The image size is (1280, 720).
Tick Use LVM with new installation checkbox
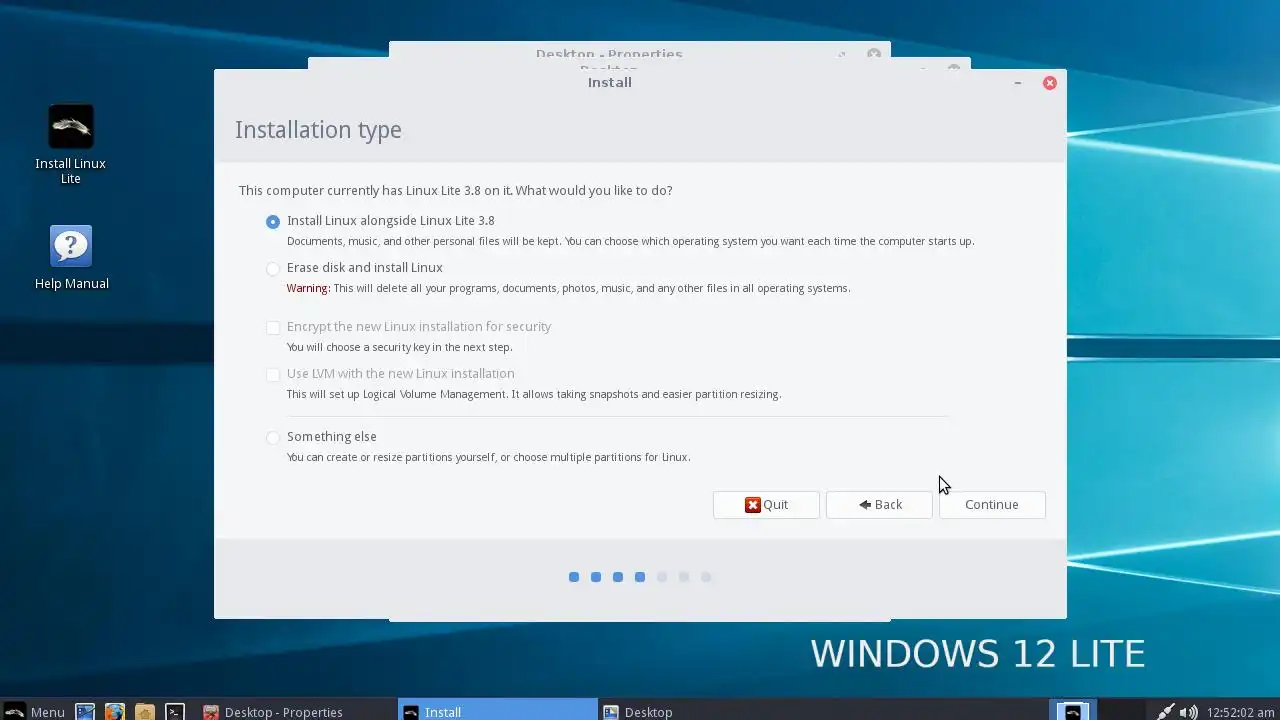tap(273, 374)
